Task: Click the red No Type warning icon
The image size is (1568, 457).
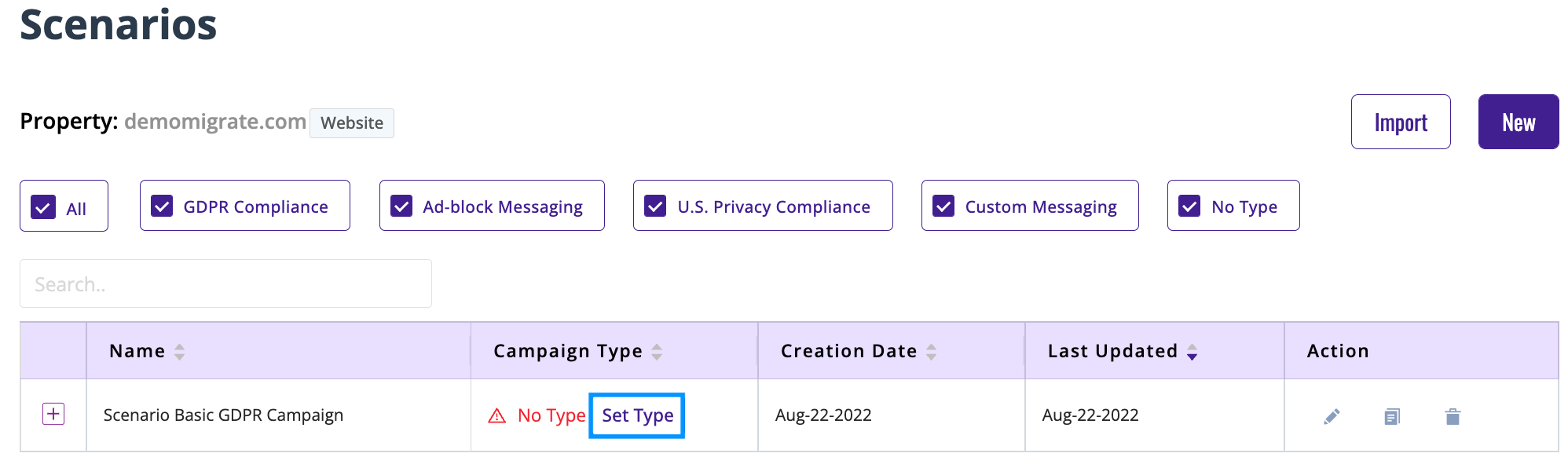Action: coord(497,415)
